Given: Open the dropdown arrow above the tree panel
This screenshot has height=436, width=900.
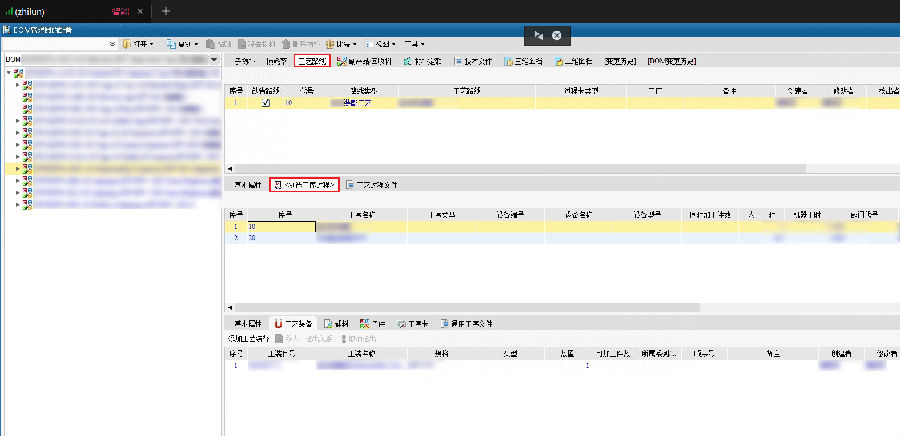Looking at the screenshot, I should point(215,60).
